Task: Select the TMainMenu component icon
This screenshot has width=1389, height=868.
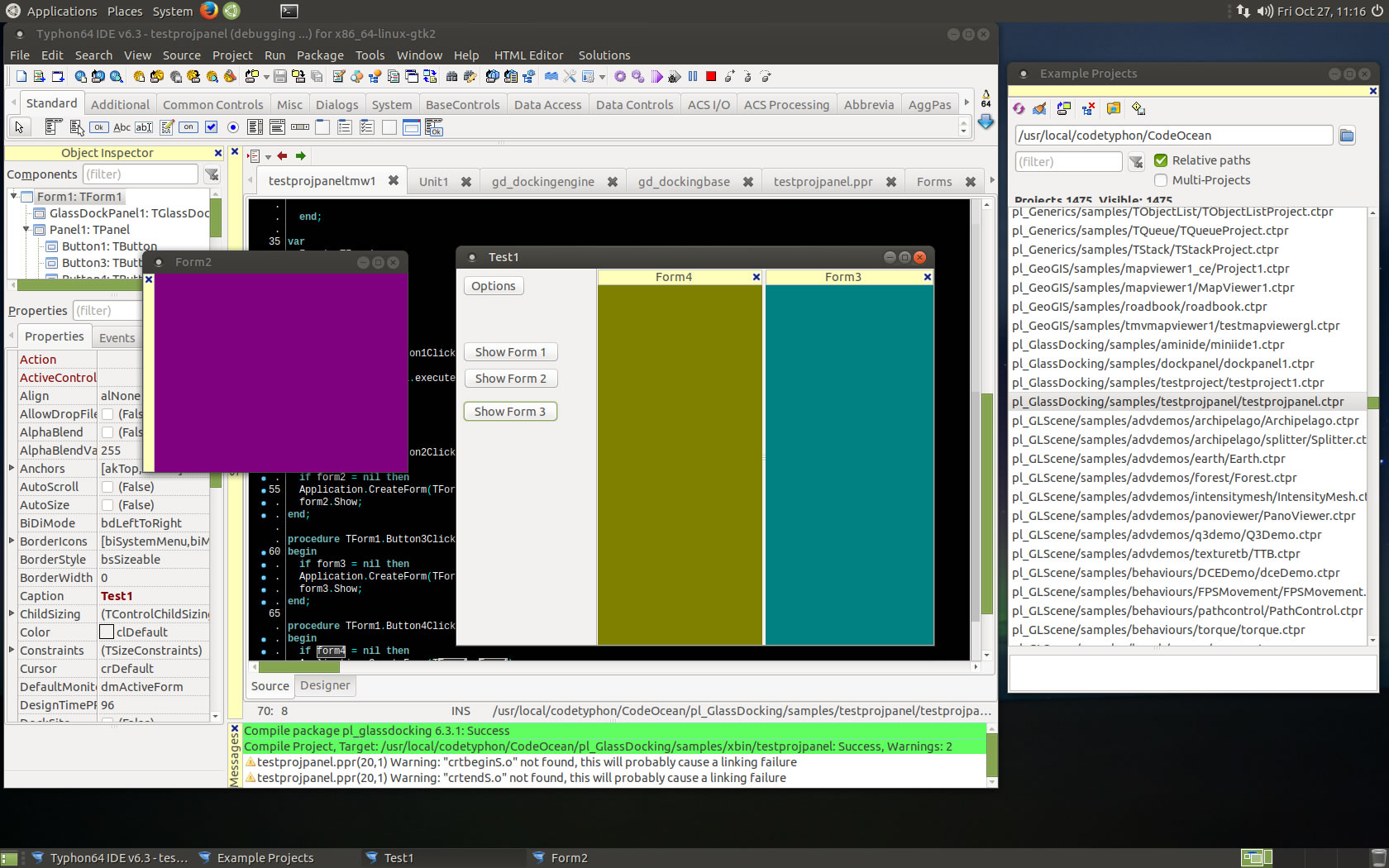Action: [53, 127]
